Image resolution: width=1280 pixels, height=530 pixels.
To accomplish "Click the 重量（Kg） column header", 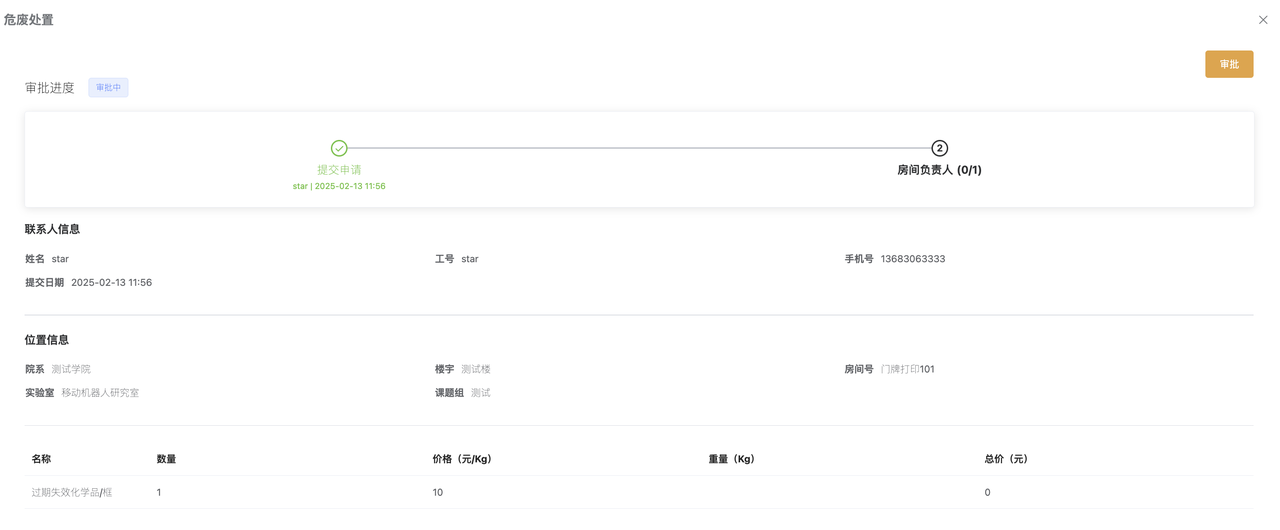I will tap(731, 459).
